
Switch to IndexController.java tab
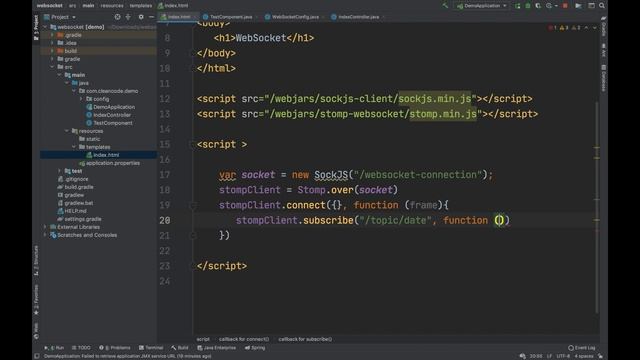(x=358, y=17)
